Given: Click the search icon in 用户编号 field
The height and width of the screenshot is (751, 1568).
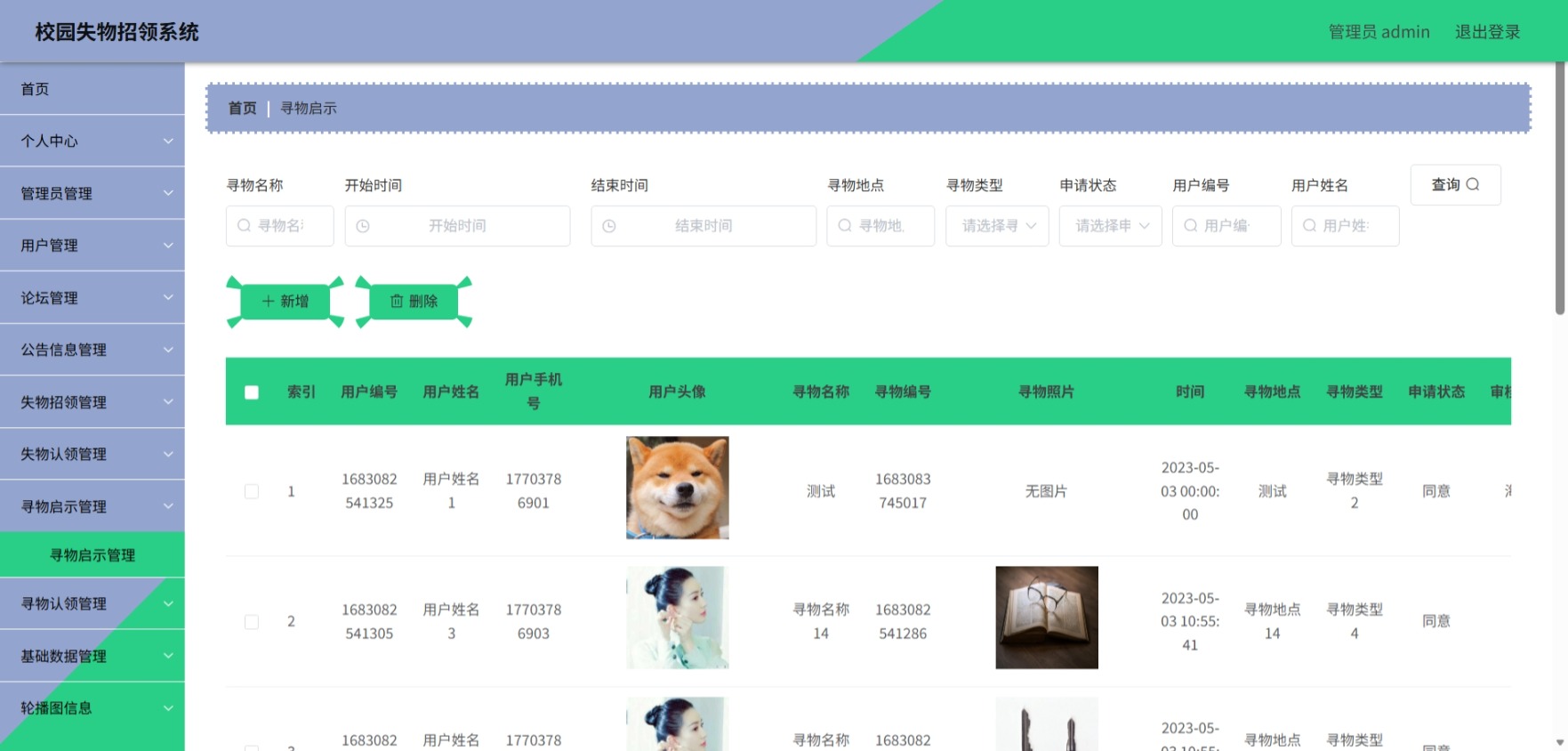Looking at the screenshot, I should click(x=1190, y=226).
